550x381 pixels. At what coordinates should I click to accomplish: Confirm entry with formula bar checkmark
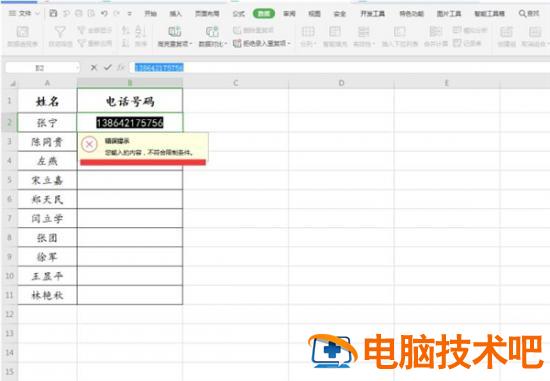(107, 67)
